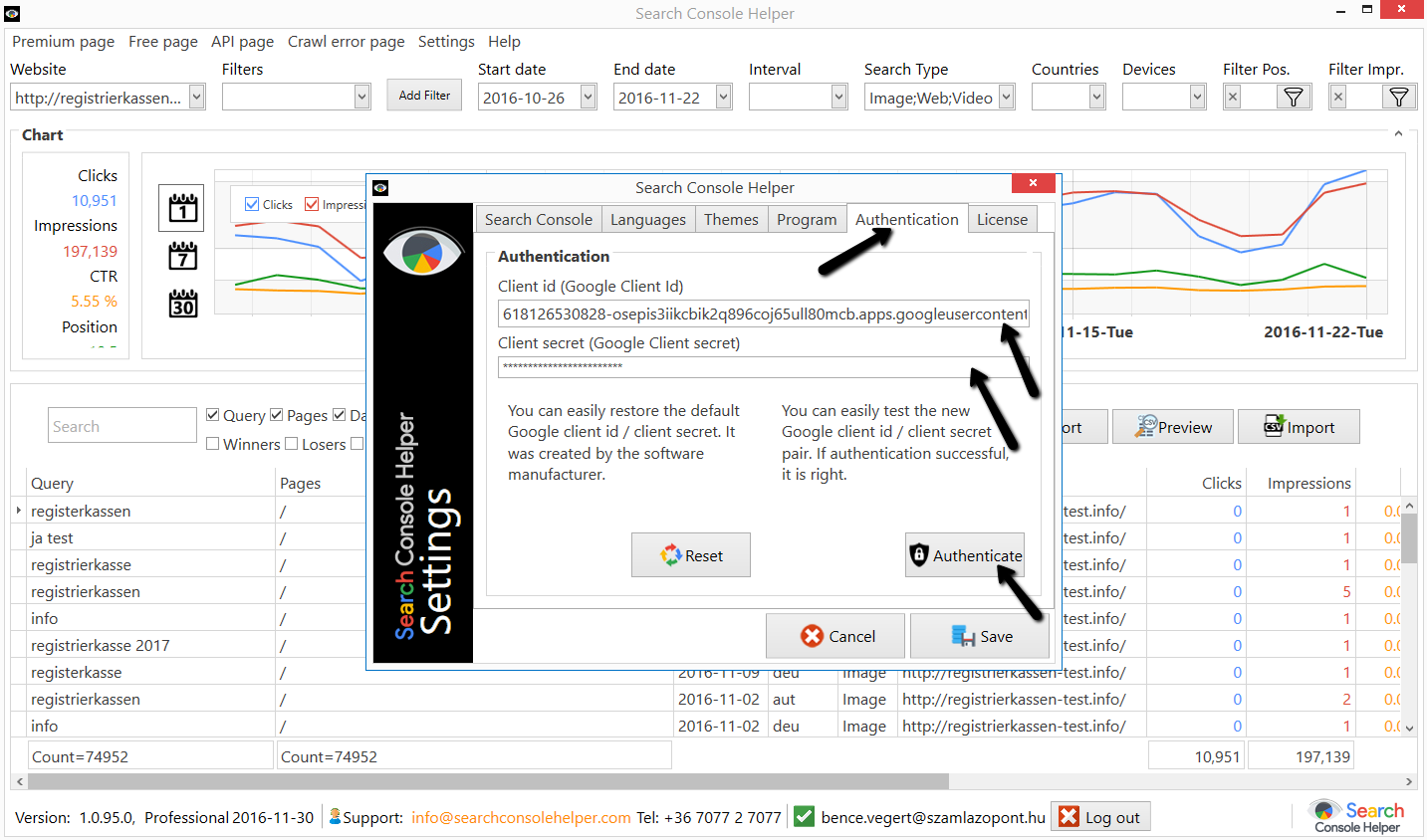Toggle the Query checkbox
The height and width of the screenshot is (840, 1427).
[x=213, y=415]
